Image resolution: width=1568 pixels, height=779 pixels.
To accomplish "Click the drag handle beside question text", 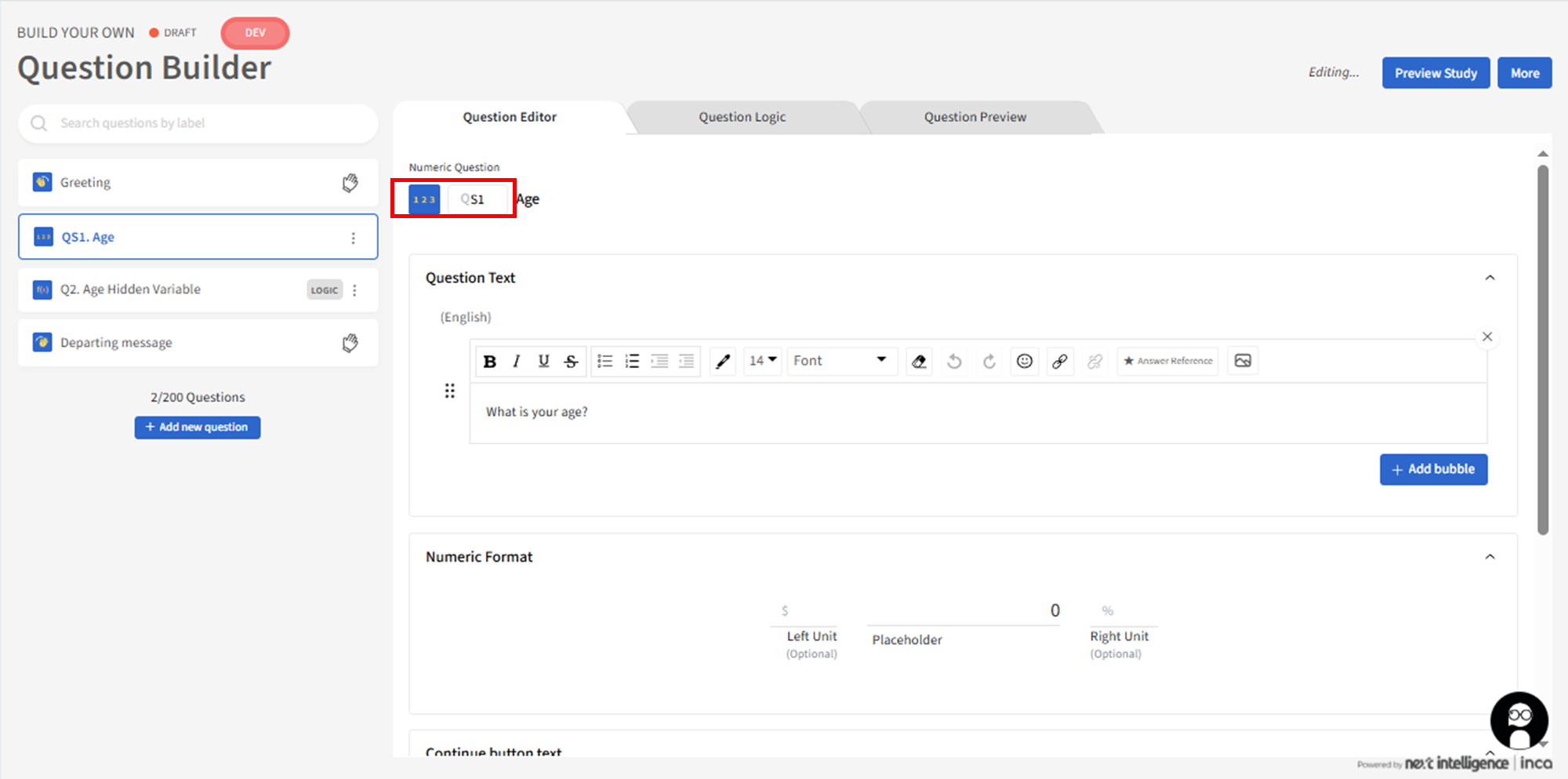I will pyautogui.click(x=450, y=391).
